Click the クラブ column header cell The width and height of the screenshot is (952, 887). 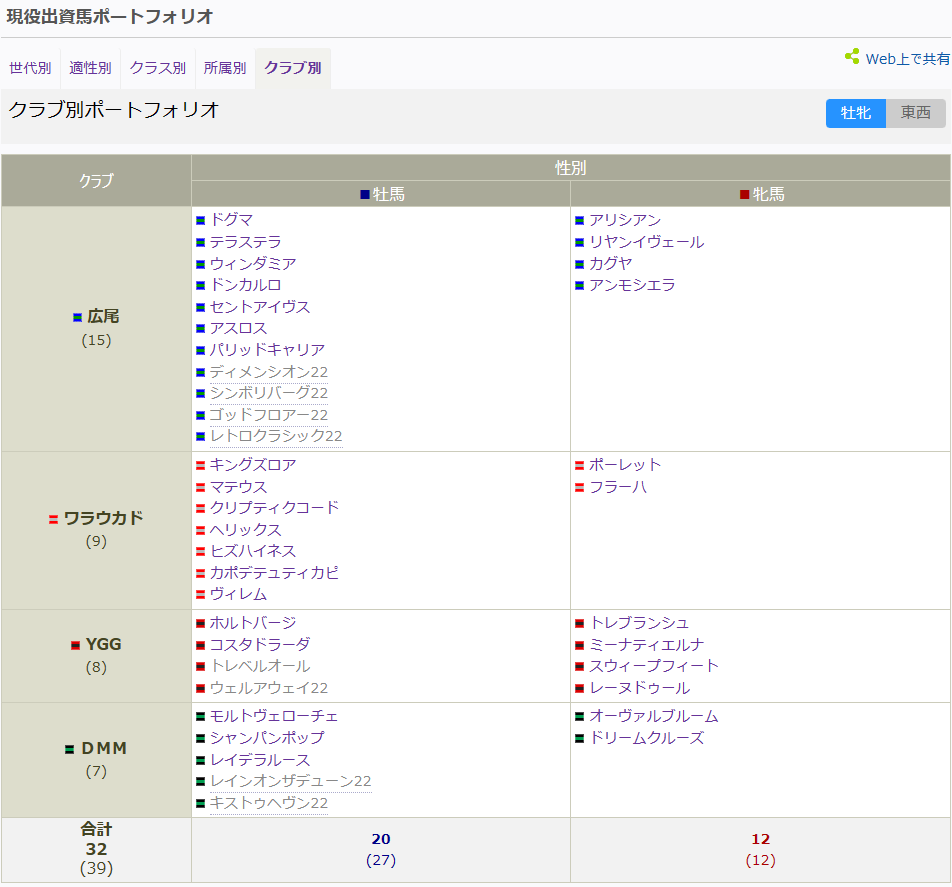[96, 181]
